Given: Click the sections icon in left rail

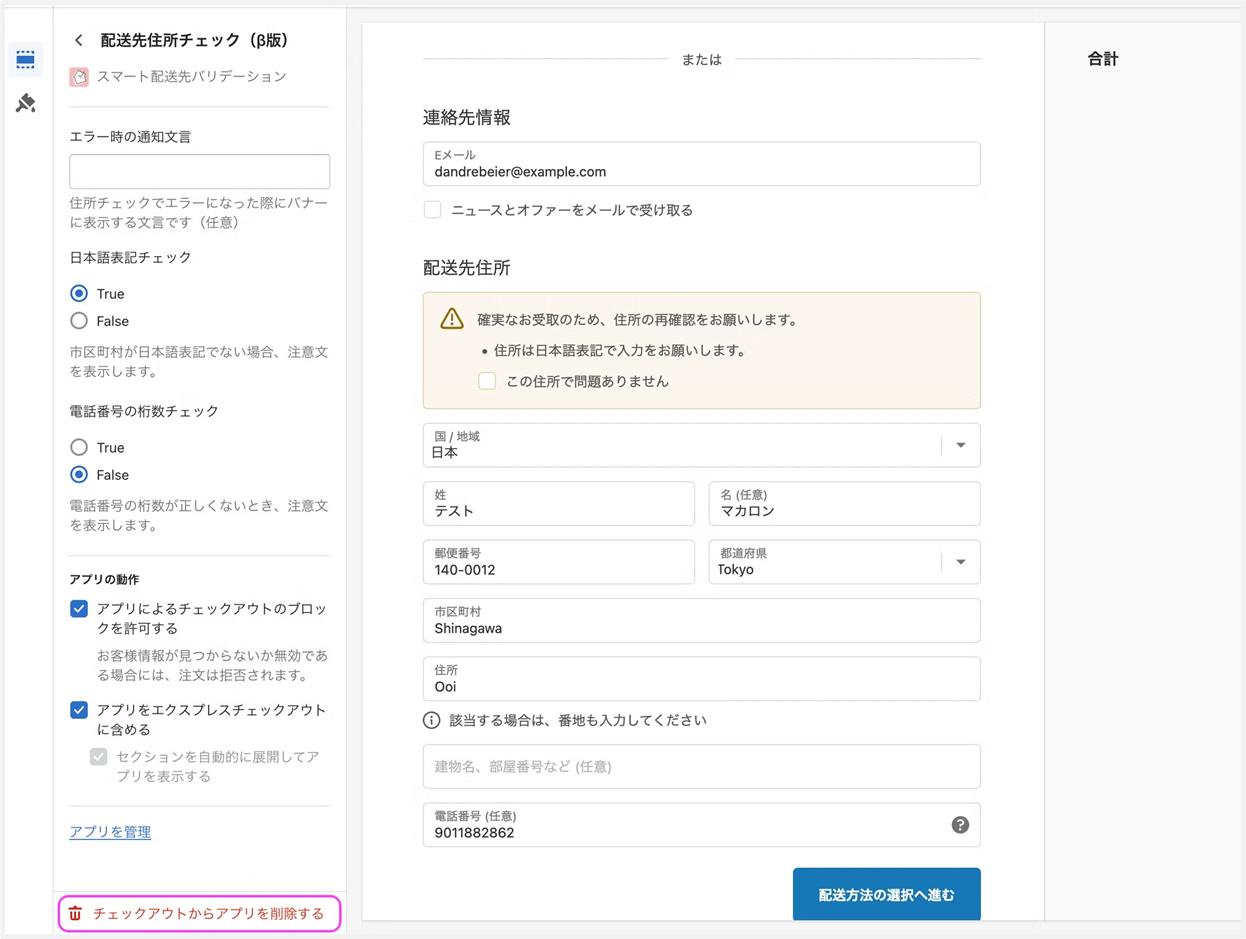Looking at the screenshot, I should click(x=26, y=60).
